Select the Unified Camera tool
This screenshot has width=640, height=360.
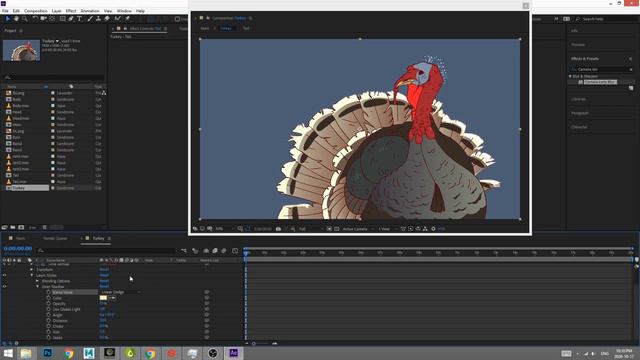coord(43,19)
